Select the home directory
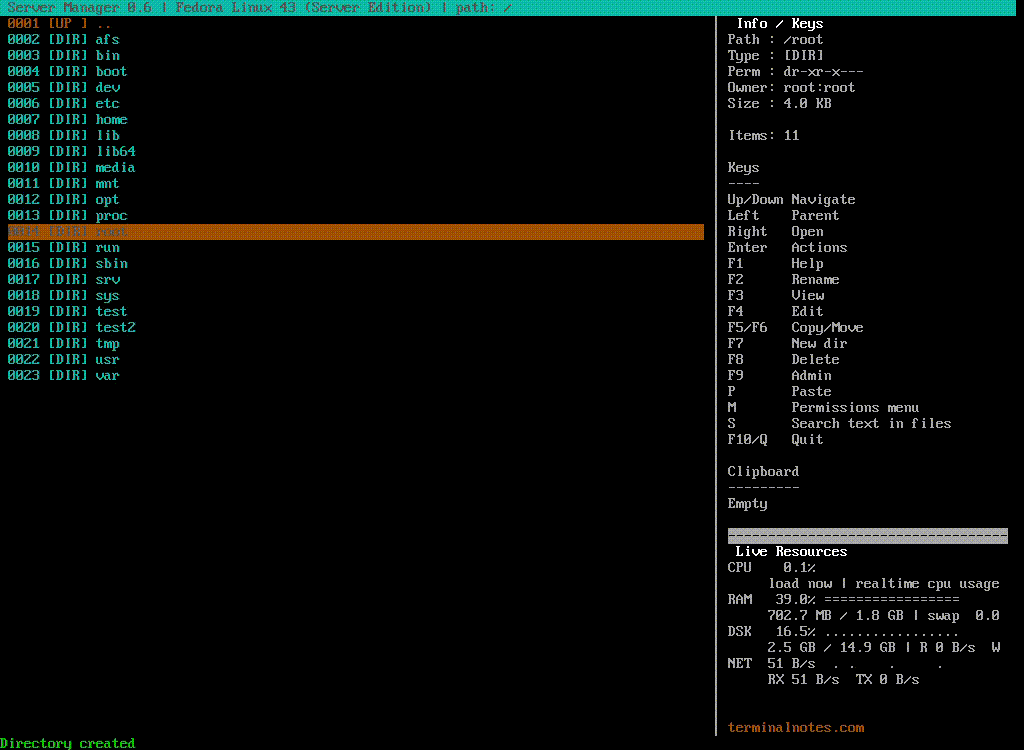Screen dimensions: 1024x750 coord(111,120)
